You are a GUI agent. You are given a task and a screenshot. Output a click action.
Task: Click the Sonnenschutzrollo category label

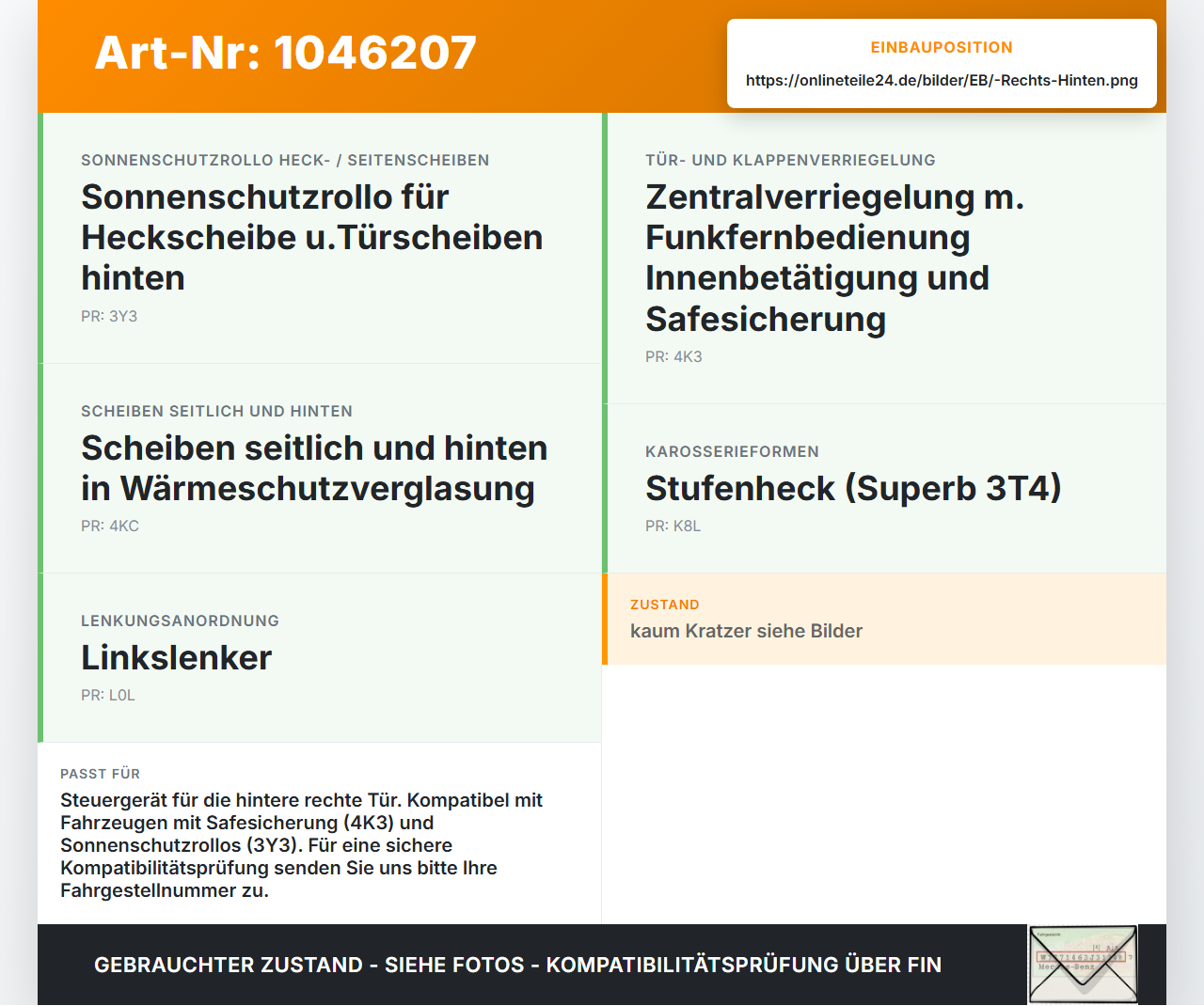tap(285, 161)
